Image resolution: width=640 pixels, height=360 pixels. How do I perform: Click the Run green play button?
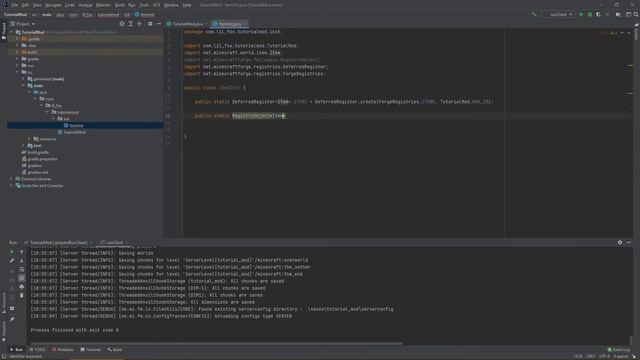point(581,14)
